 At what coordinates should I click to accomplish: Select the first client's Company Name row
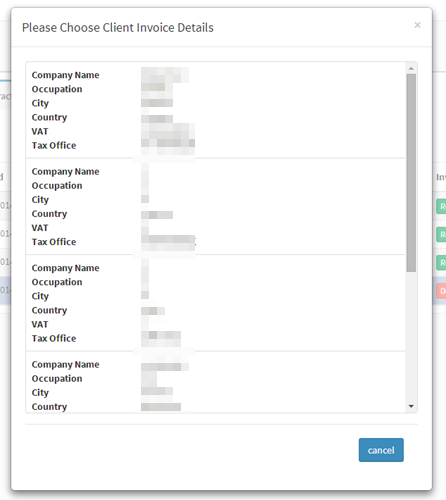click(x=215, y=75)
